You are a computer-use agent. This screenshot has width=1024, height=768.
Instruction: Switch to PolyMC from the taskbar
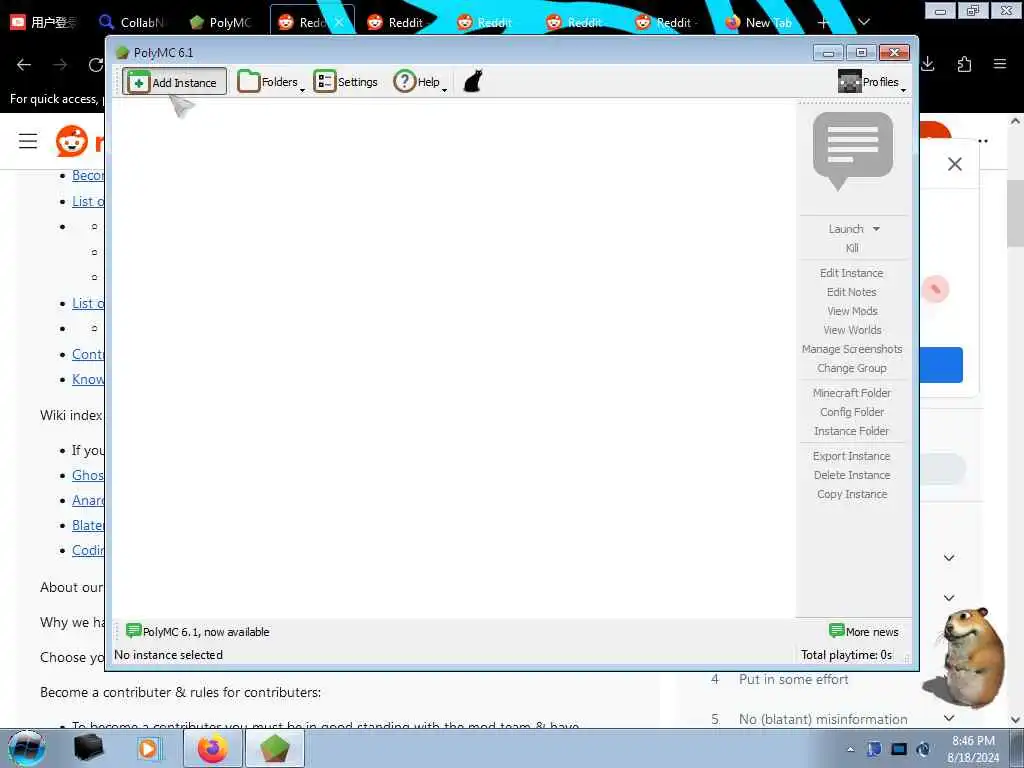pyautogui.click(x=275, y=748)
